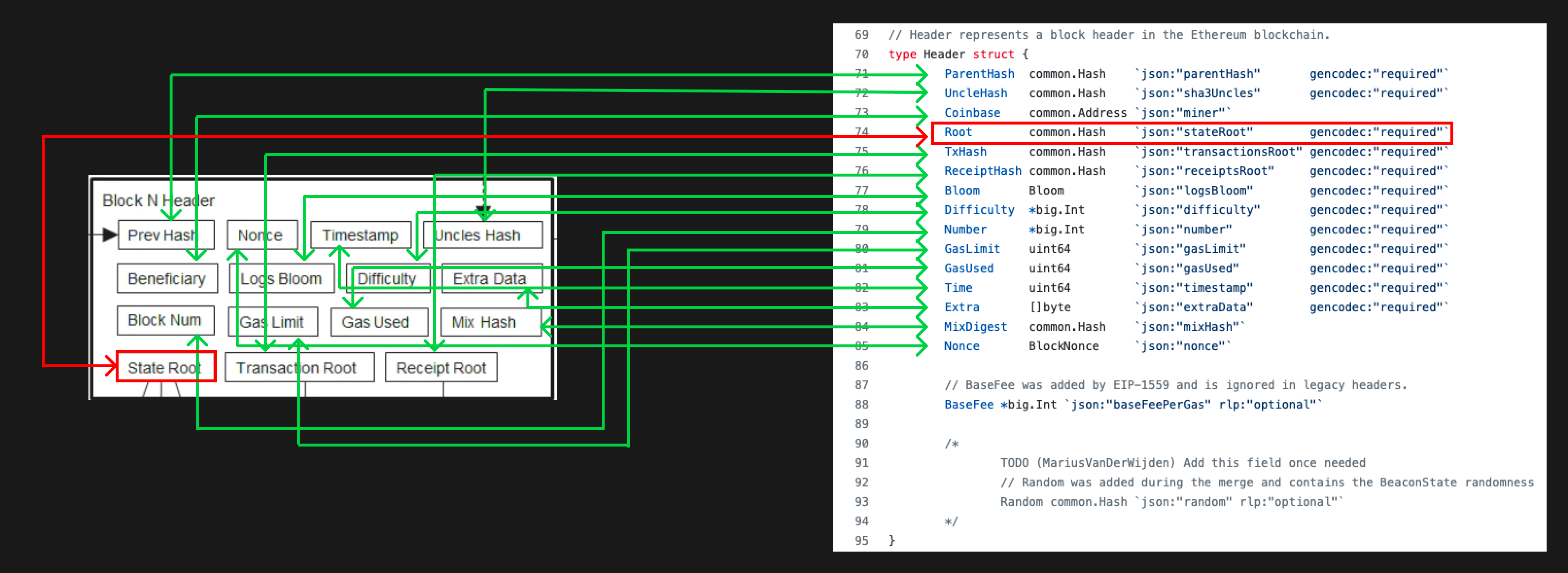Click the Extra Data diagram box
Screen dimensions: 1568x573
point(490,278)
